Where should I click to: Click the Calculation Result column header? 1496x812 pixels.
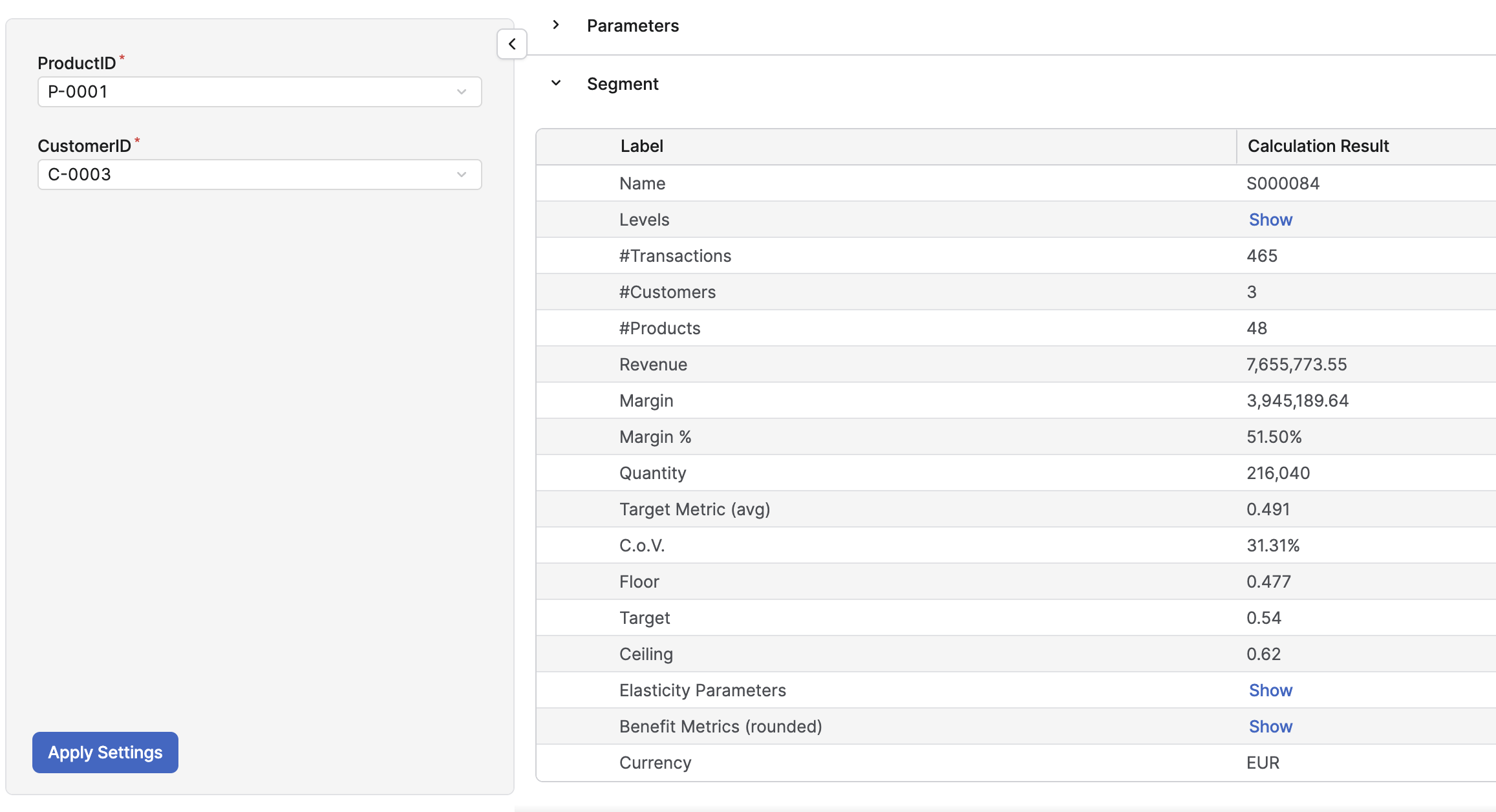(1318, 146)
